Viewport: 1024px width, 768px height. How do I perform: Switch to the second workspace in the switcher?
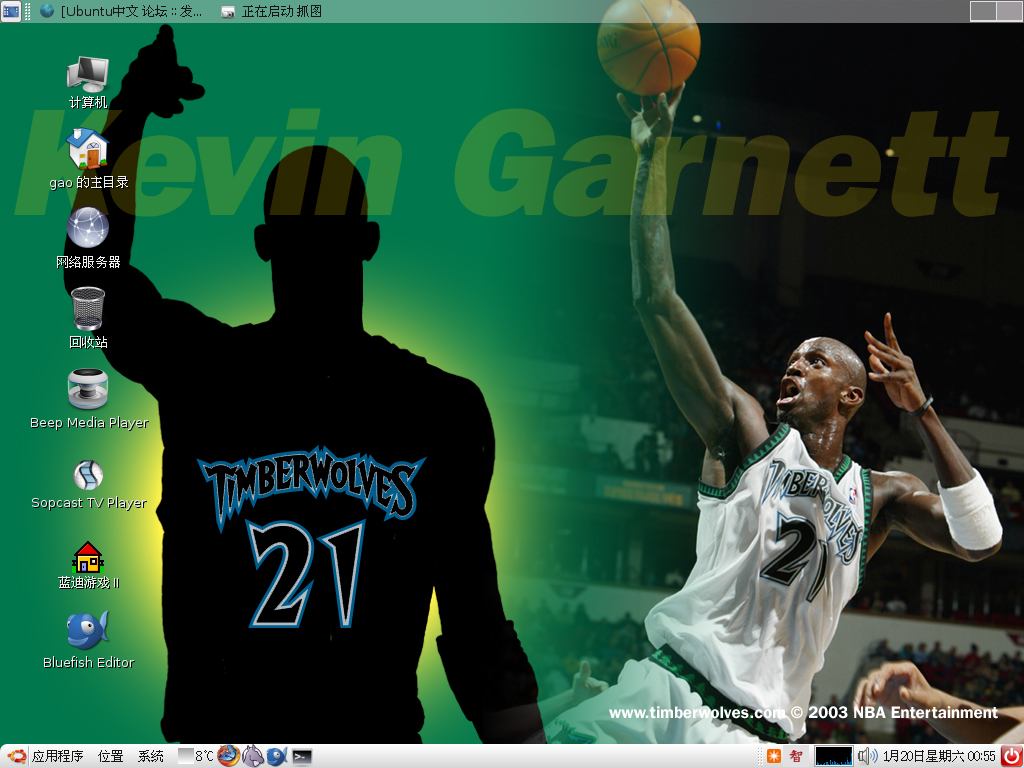click(x=1010, y=11)
